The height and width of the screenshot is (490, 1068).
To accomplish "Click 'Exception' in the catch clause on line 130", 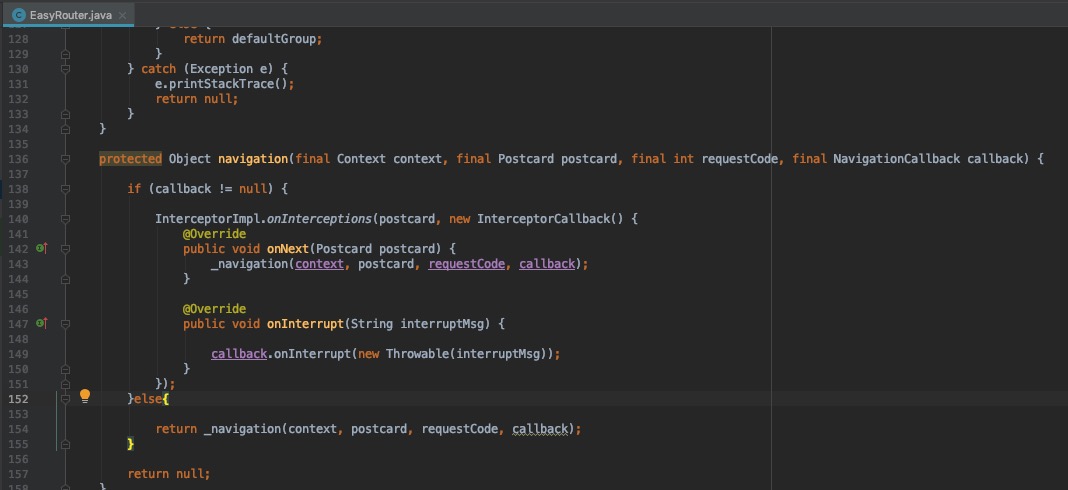I will tap(221, 69).
